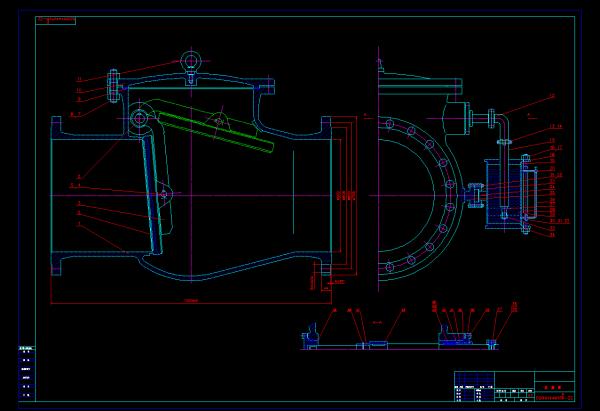
Task: Click the red title text in the title block
Action: 553,388
